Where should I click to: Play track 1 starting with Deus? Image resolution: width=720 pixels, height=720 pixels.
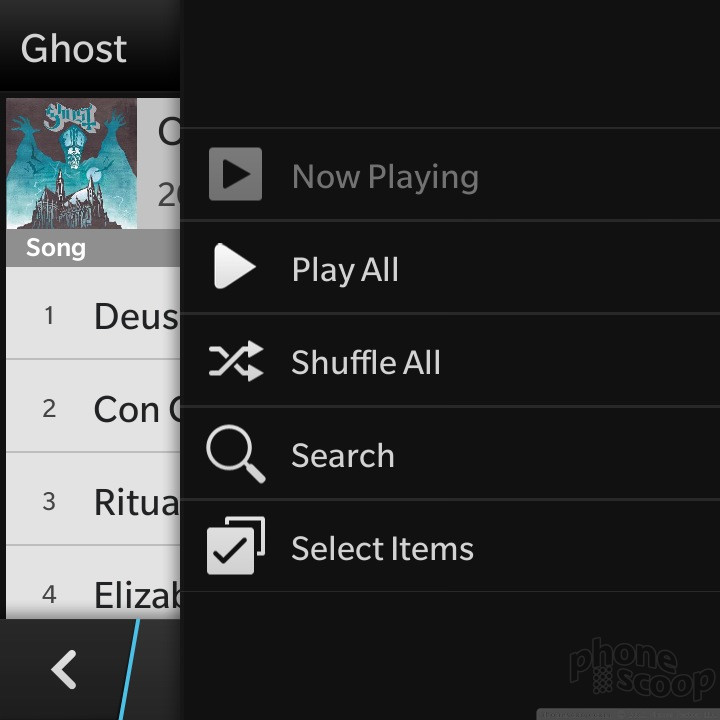pos(93,313)
